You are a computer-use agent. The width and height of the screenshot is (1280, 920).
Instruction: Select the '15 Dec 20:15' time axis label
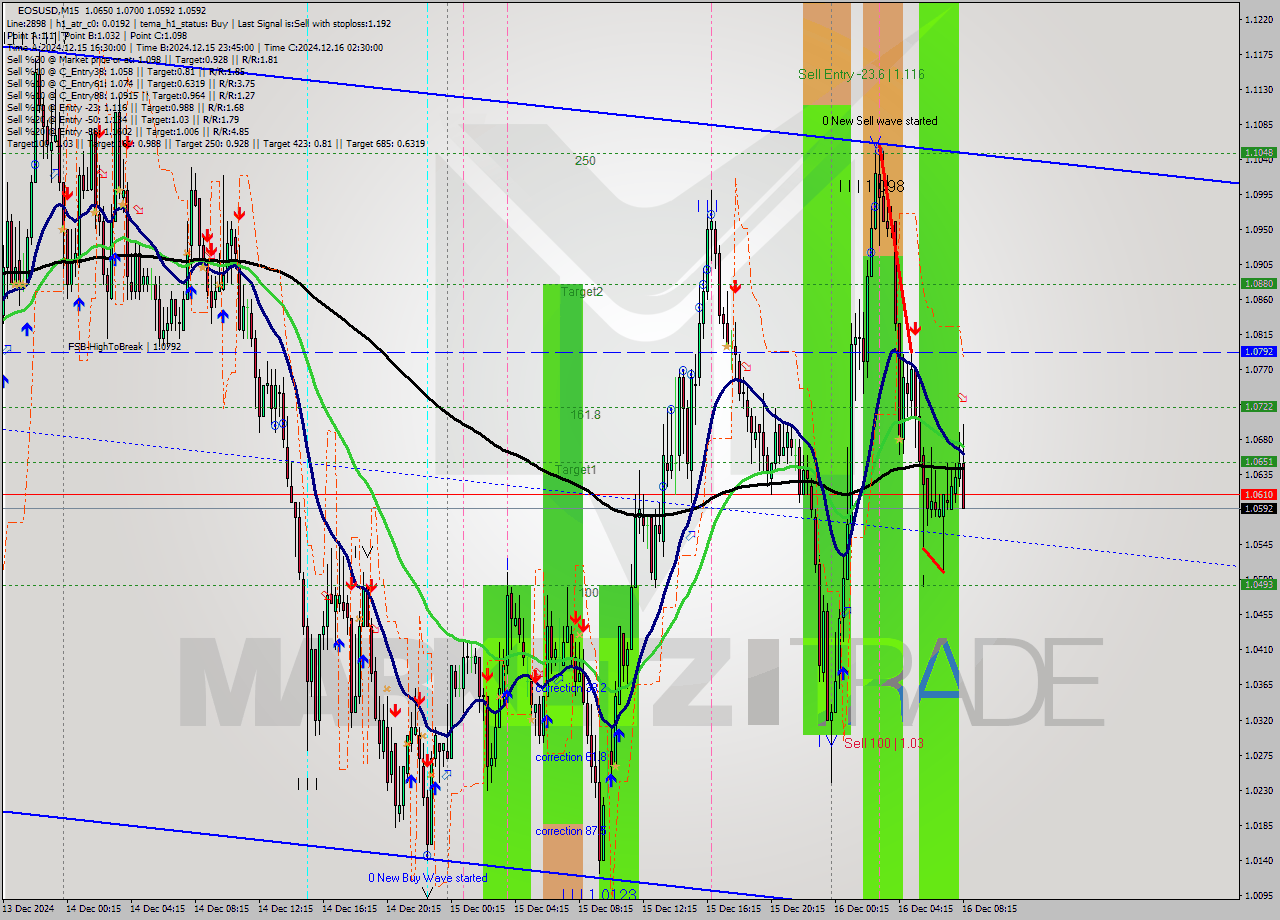798,909
